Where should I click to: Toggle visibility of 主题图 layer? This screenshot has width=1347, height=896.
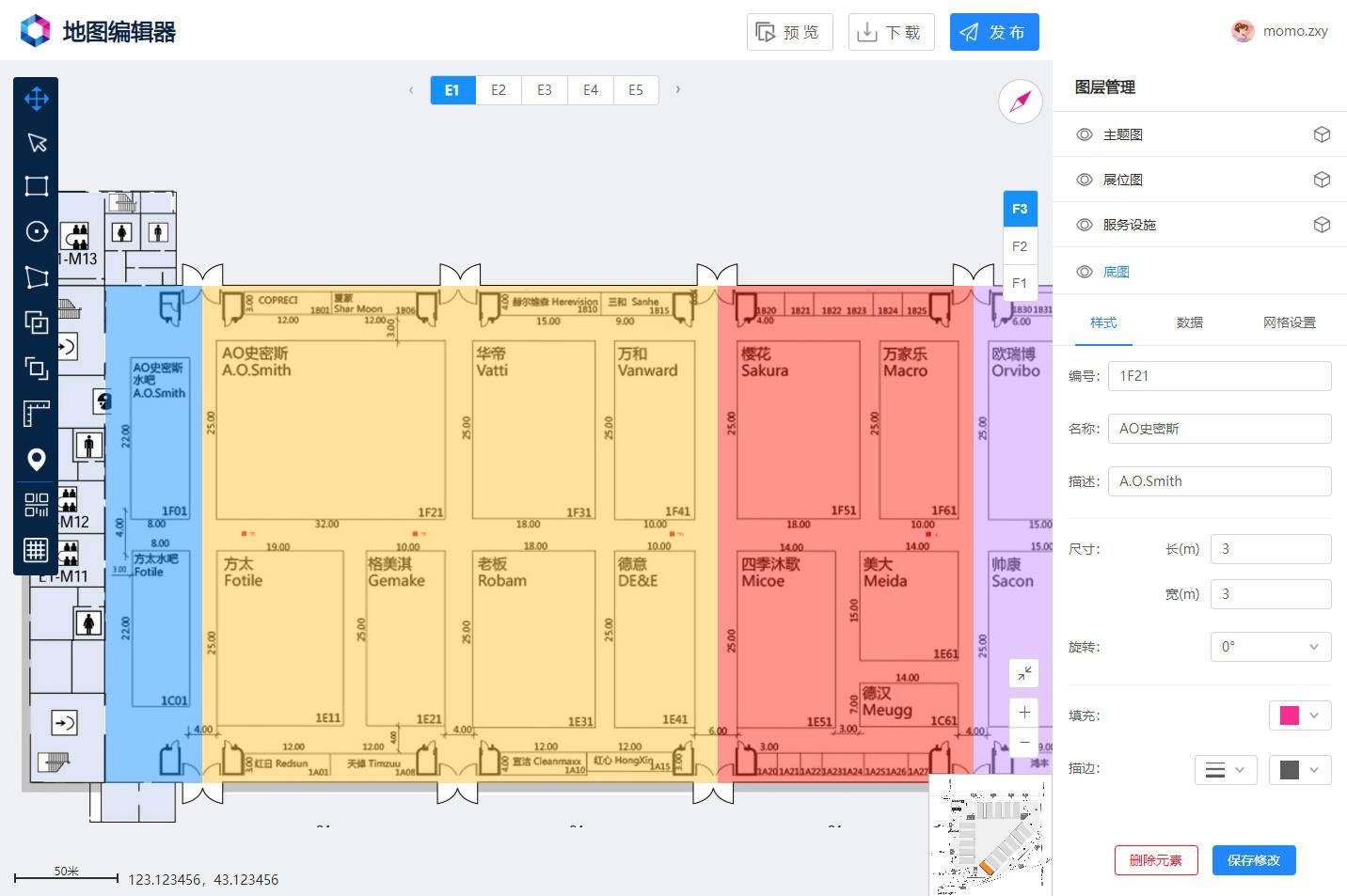tap(1085, 134)
